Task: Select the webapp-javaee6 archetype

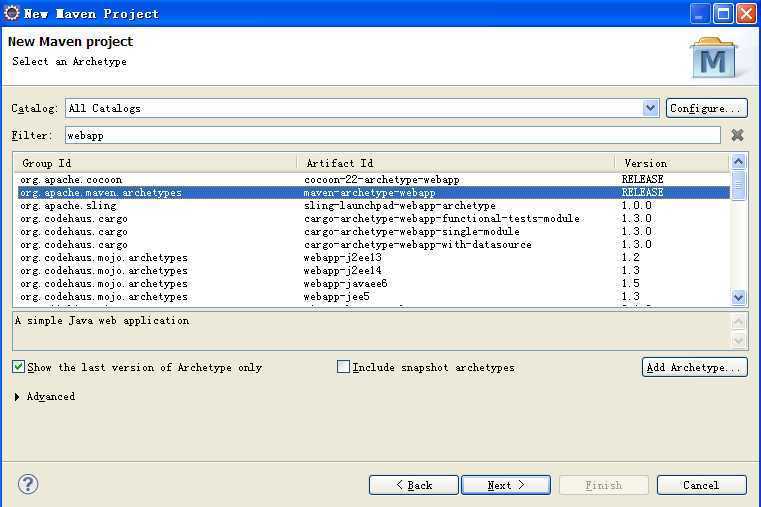Action: pyautogui.click(x=373, y=284)
